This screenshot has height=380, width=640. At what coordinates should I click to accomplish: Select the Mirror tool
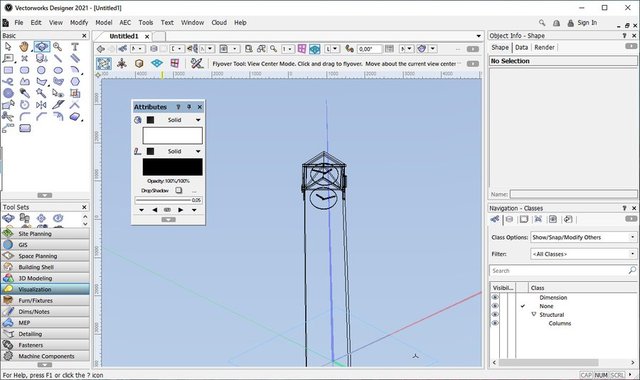tap(41, 105)
